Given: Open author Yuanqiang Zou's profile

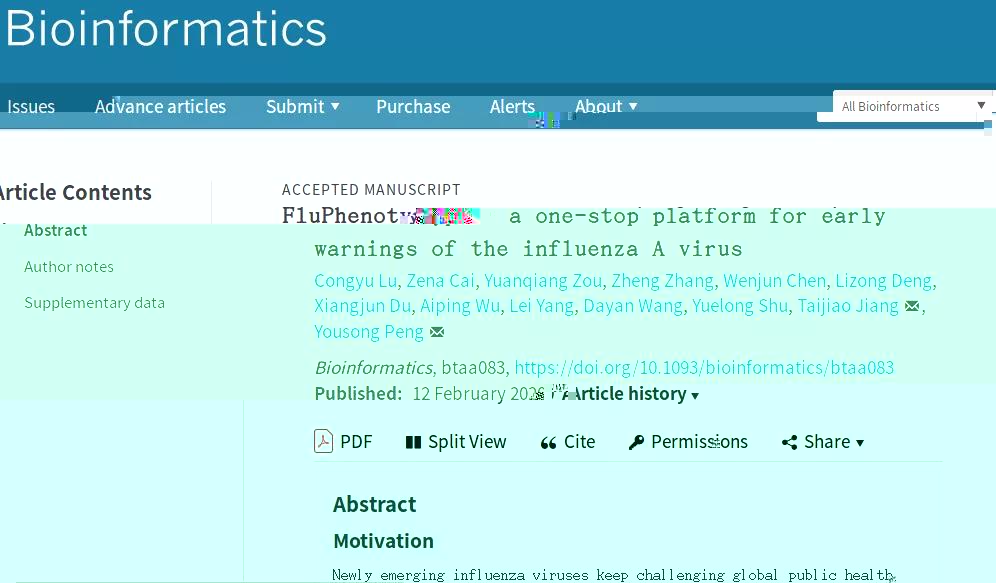Looking at the screenshot, I should tap(543, 280).
